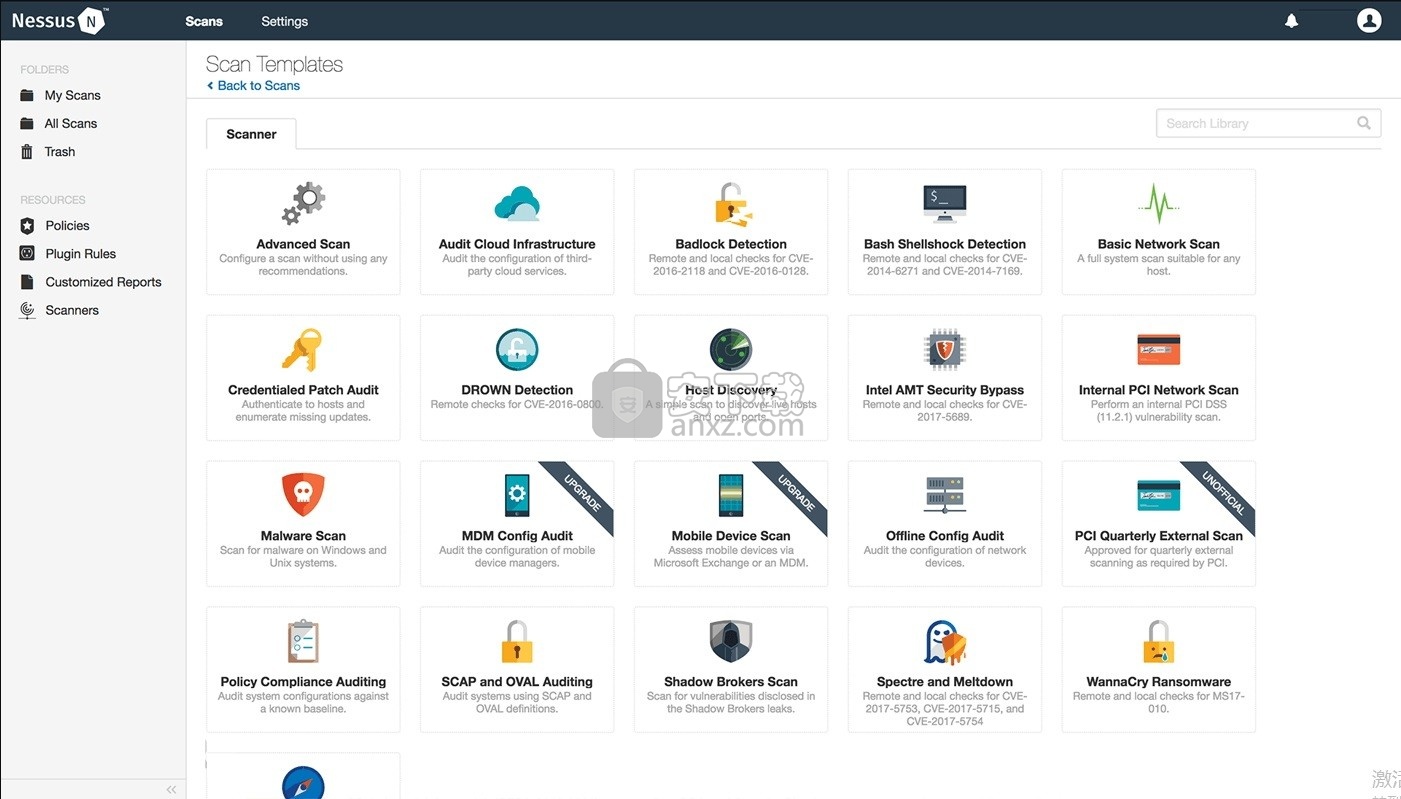Viewport: 1401px width, 799px height.
Task: Select the Policy Compliance Auditing clipboard icon
Action: pyautogui.click(x=303, y=641)
